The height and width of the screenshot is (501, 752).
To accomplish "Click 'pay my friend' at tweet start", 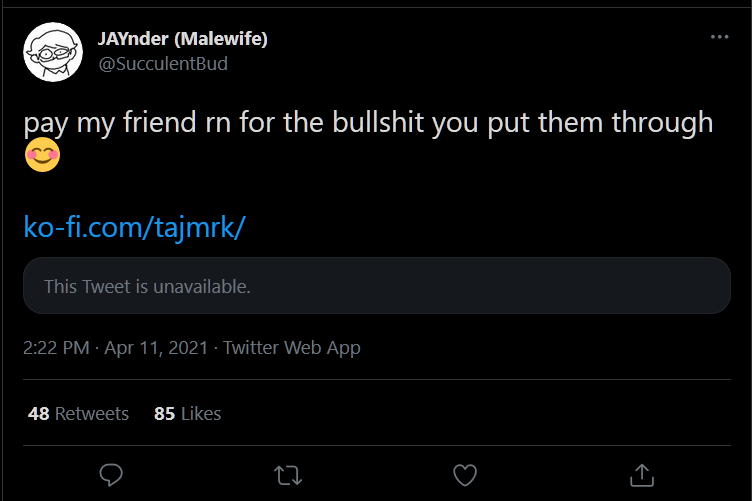I will click(110, 123).
